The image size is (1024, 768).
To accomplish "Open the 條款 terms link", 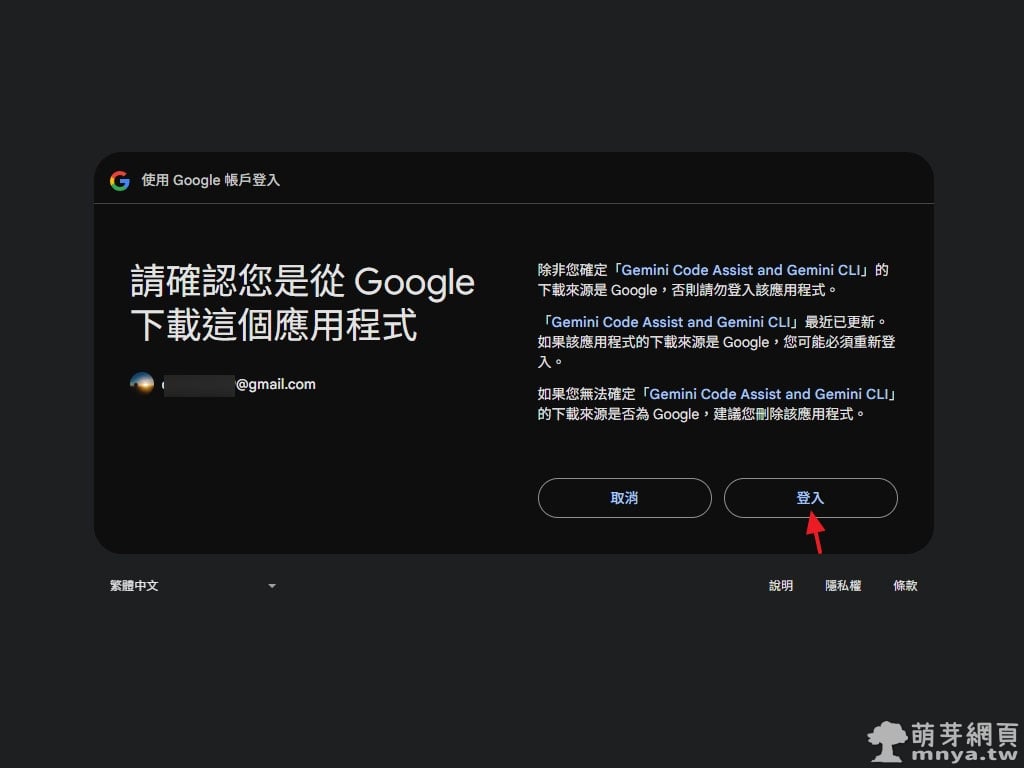I will tap(905, 586).
